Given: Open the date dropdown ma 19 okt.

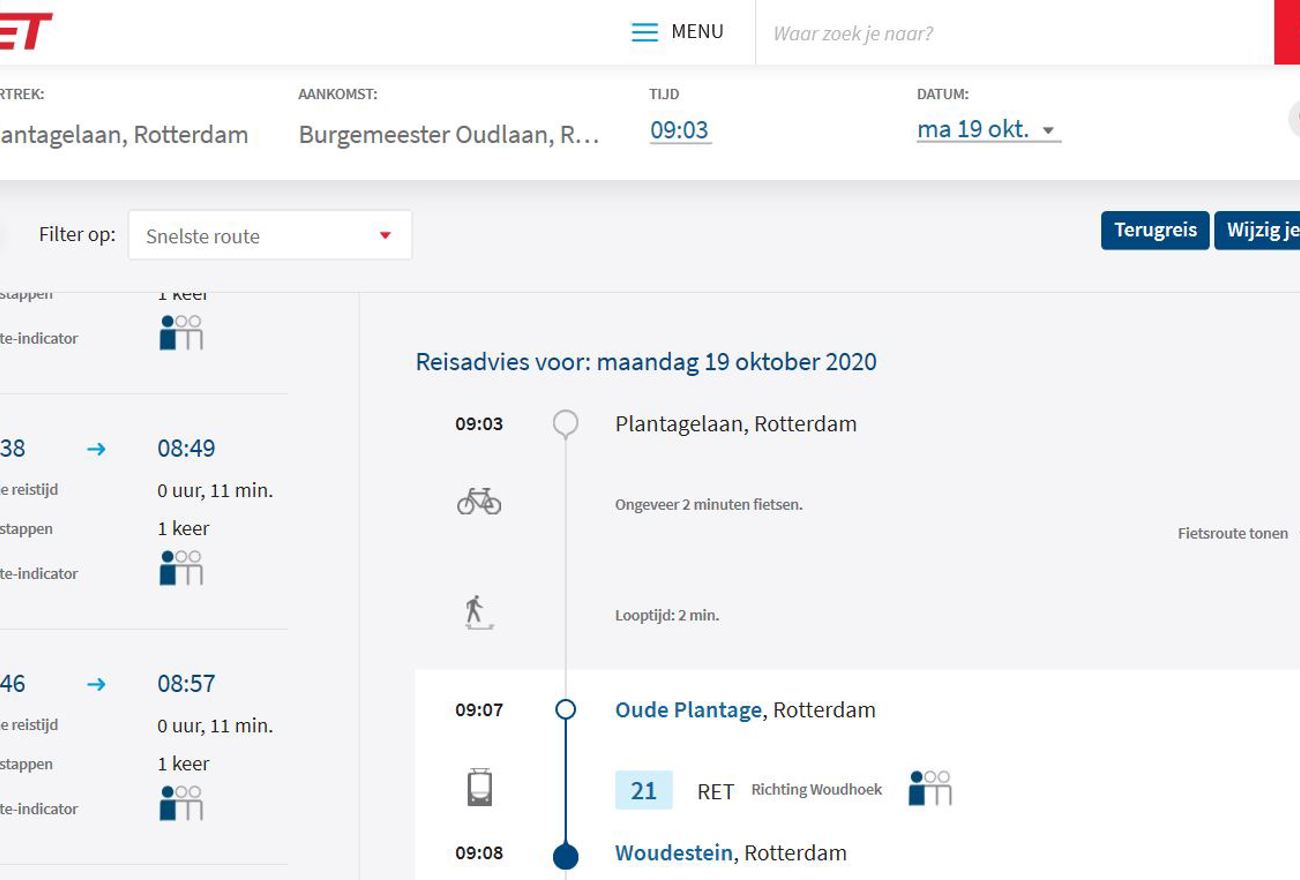Looking at the screenshot, I should tap(987, 130).
